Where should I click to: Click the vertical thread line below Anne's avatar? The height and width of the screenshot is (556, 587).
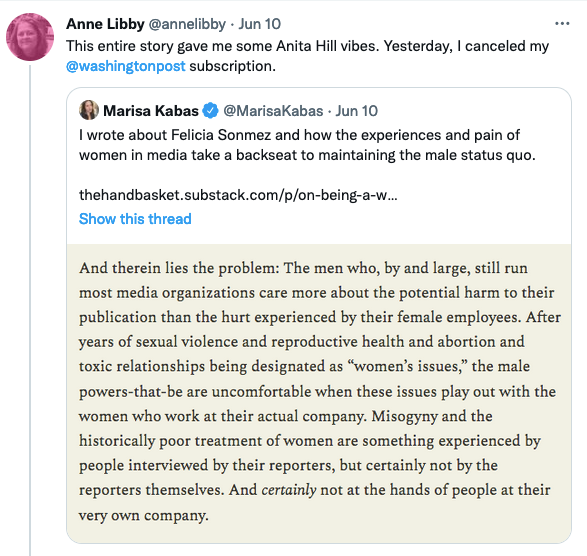(30, 310)
